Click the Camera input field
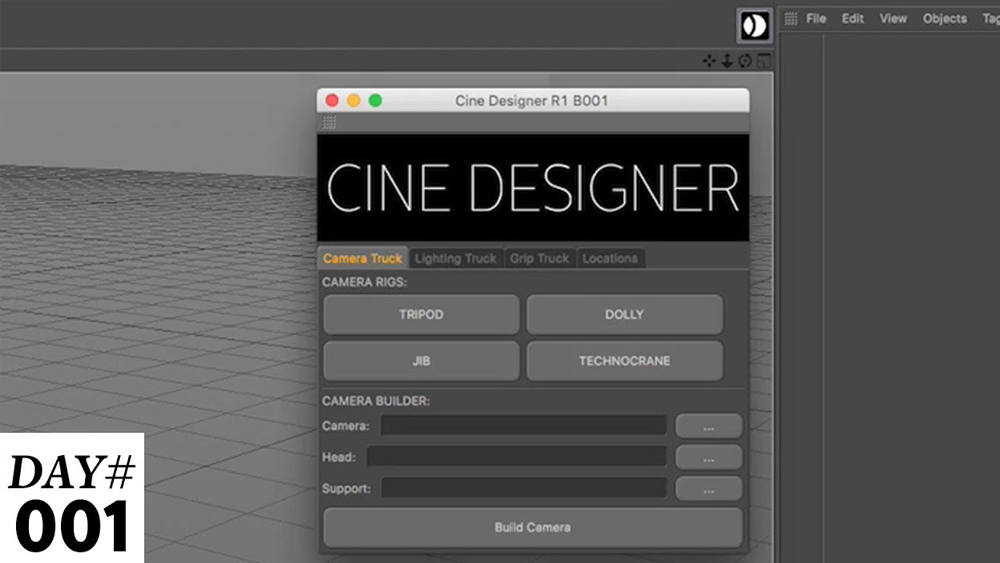Viewport: 1000px width, 563px height. click(524, 426)
